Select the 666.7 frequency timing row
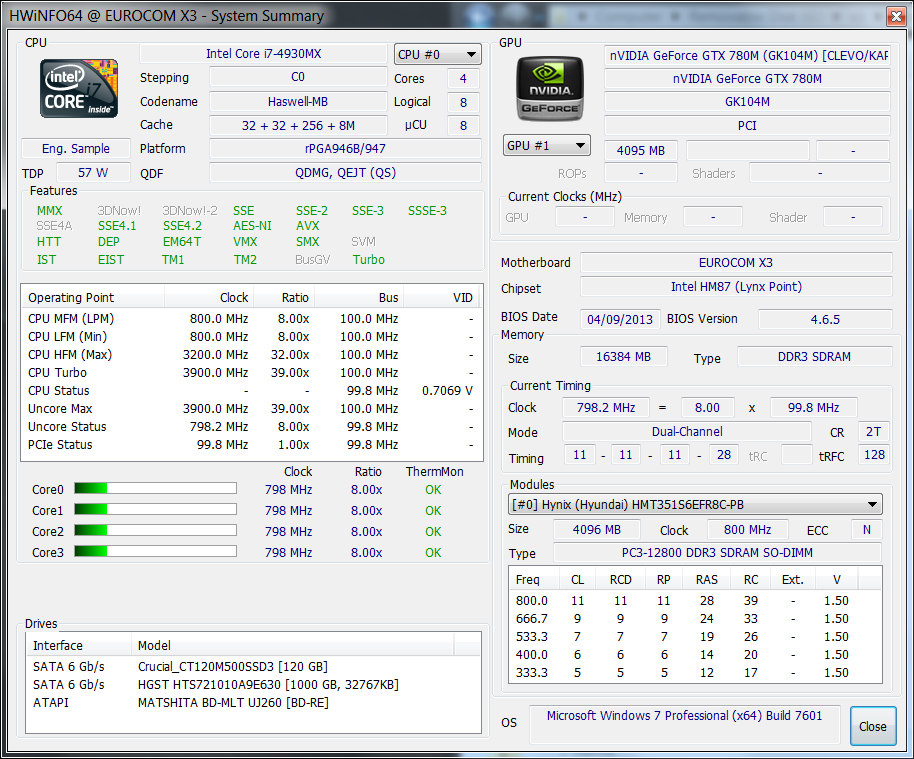914x759 pixels. [695, 619]
